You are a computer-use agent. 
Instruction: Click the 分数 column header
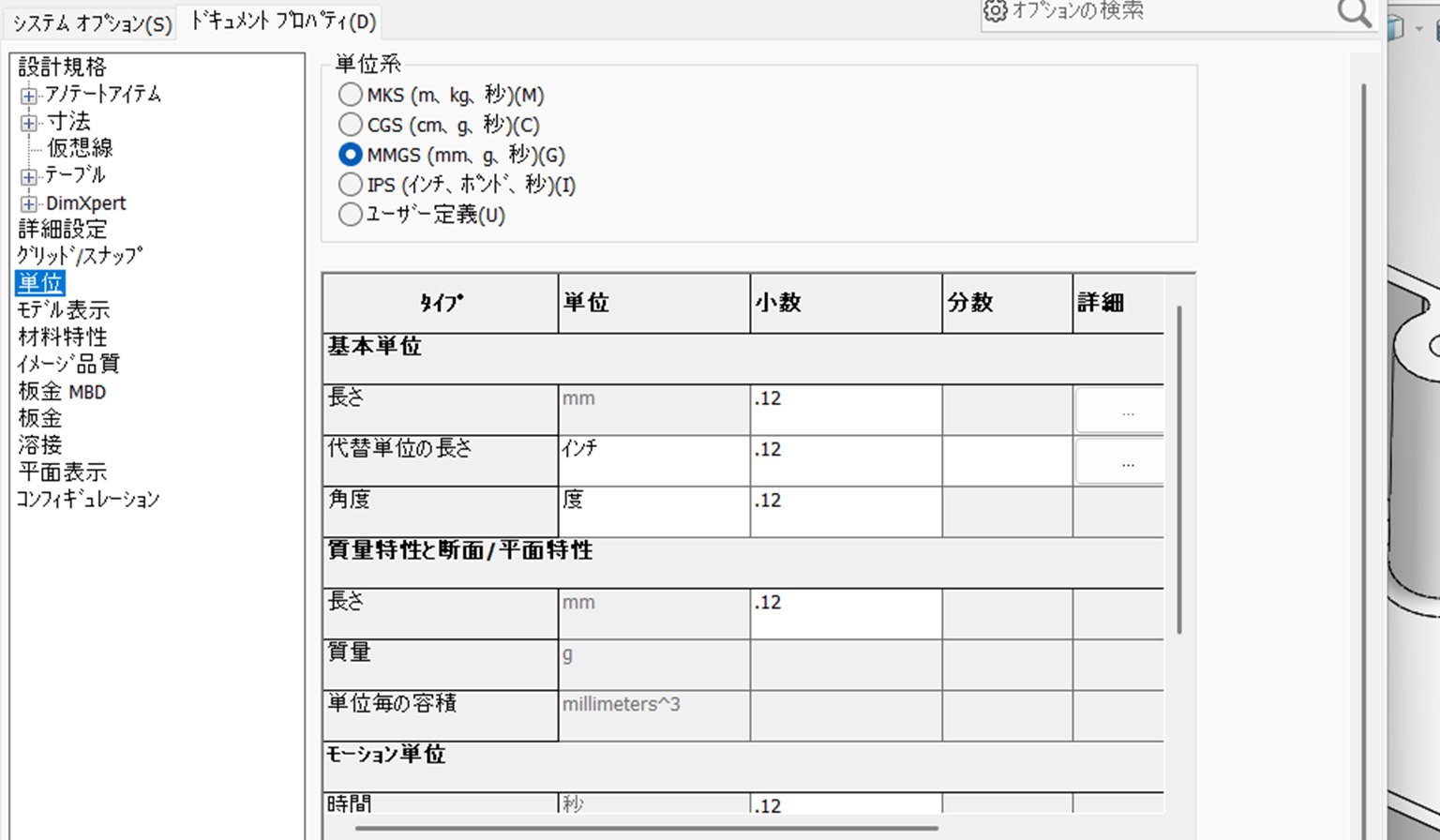point(1007,303)
